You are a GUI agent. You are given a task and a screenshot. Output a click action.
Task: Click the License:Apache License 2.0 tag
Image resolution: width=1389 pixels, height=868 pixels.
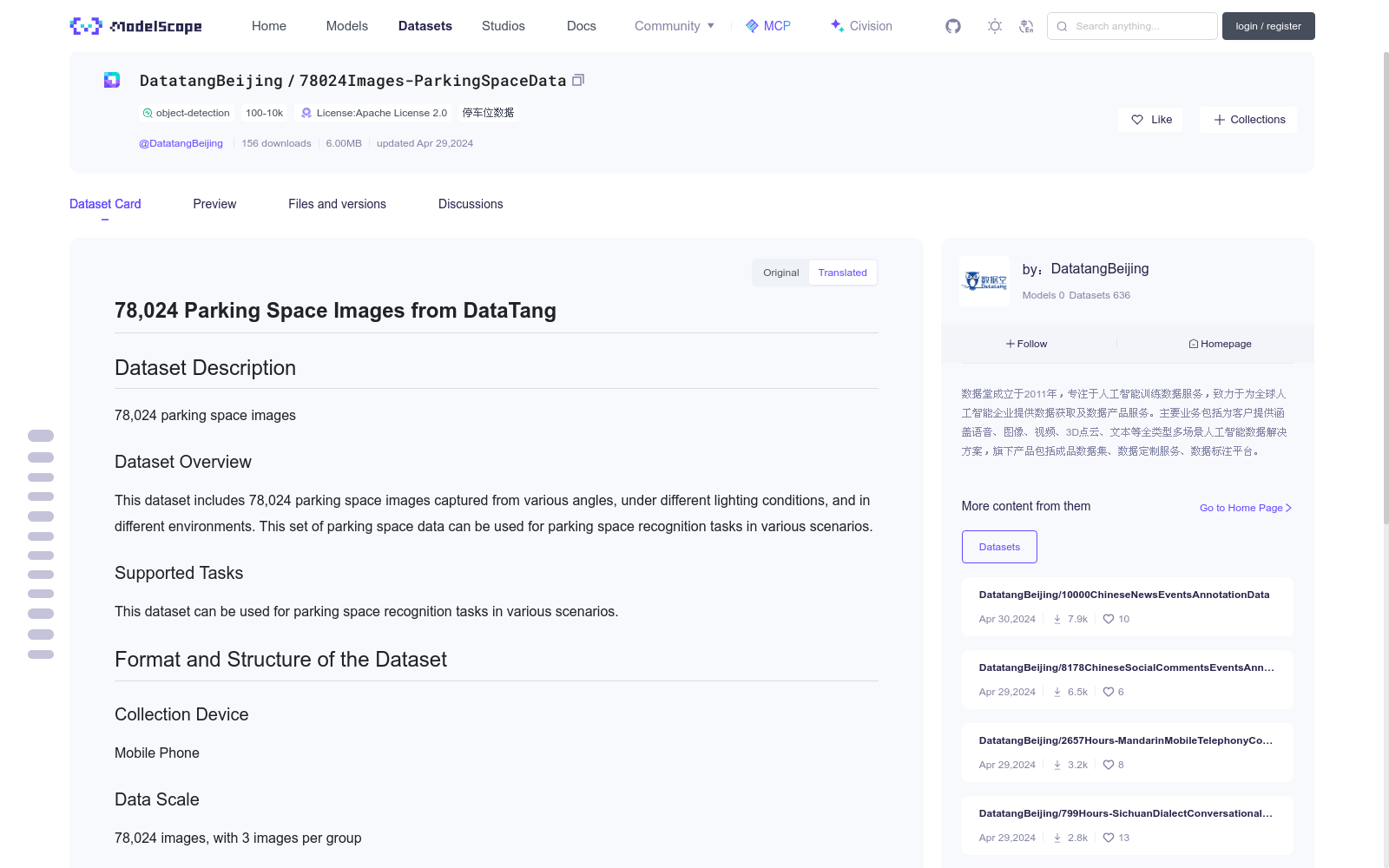(373, 113)
